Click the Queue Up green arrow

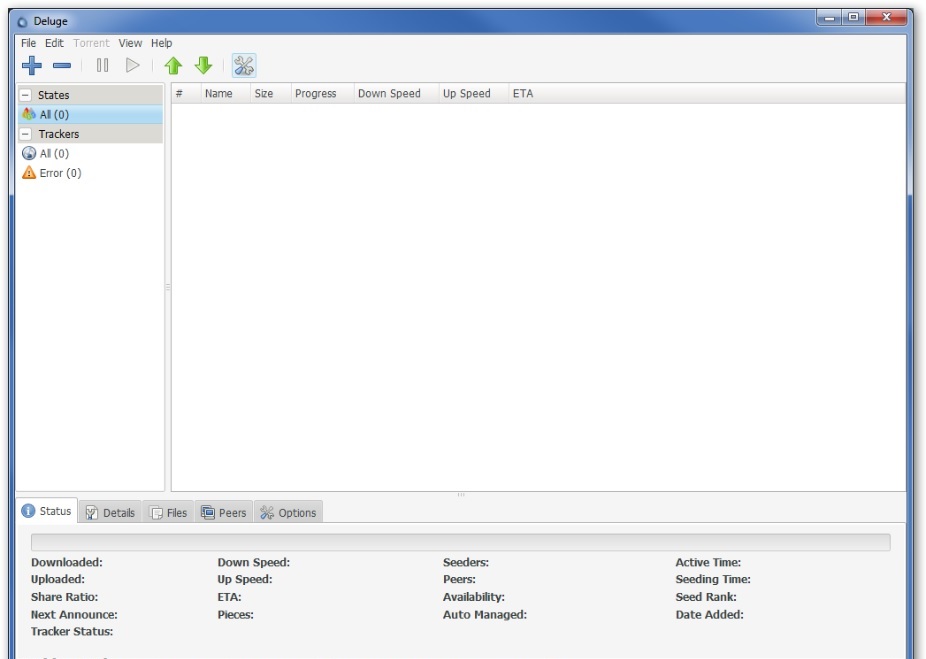[x=173, y=66]
